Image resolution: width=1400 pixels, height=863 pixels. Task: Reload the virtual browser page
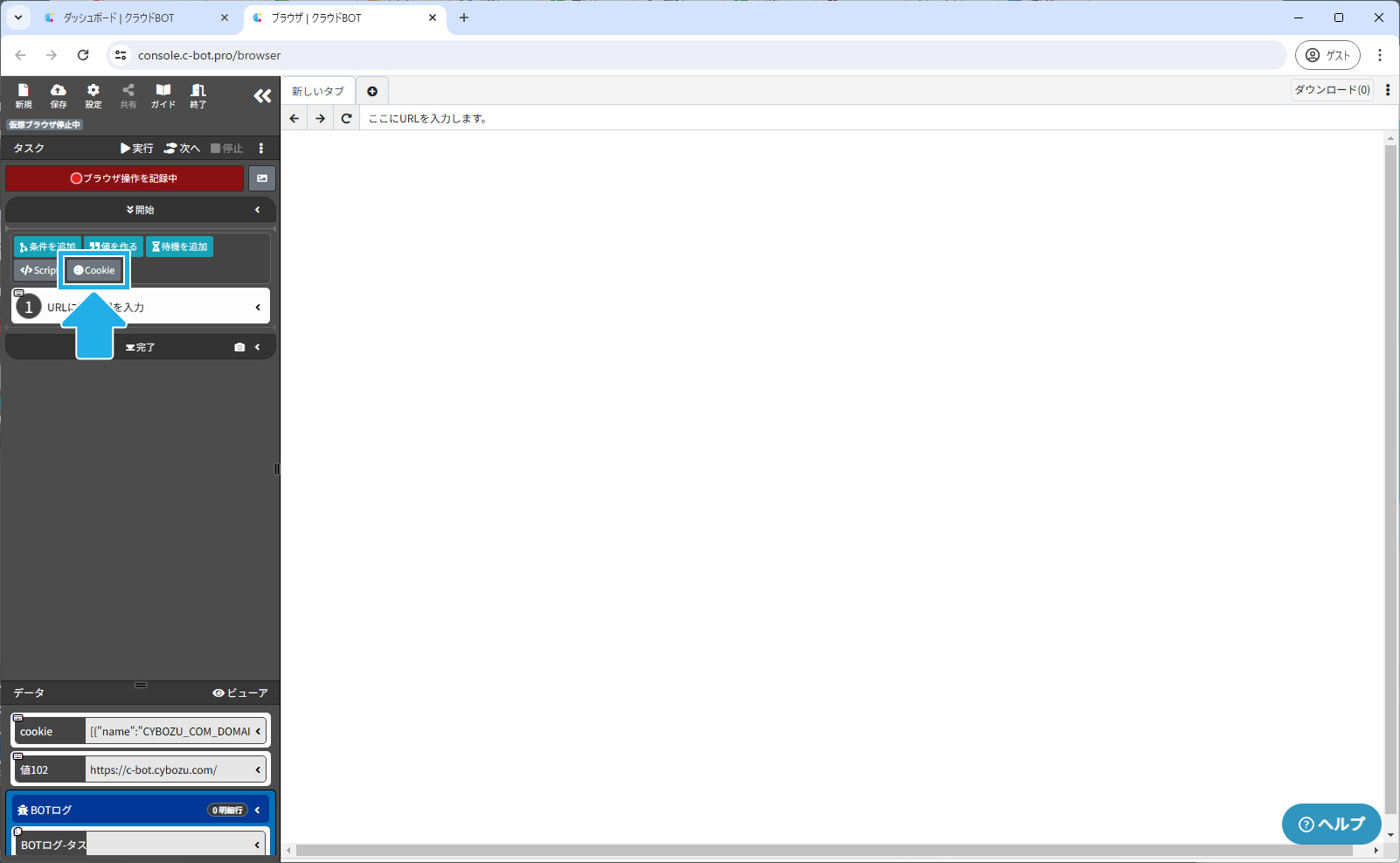pyautogui.click(x=347, y=118)
